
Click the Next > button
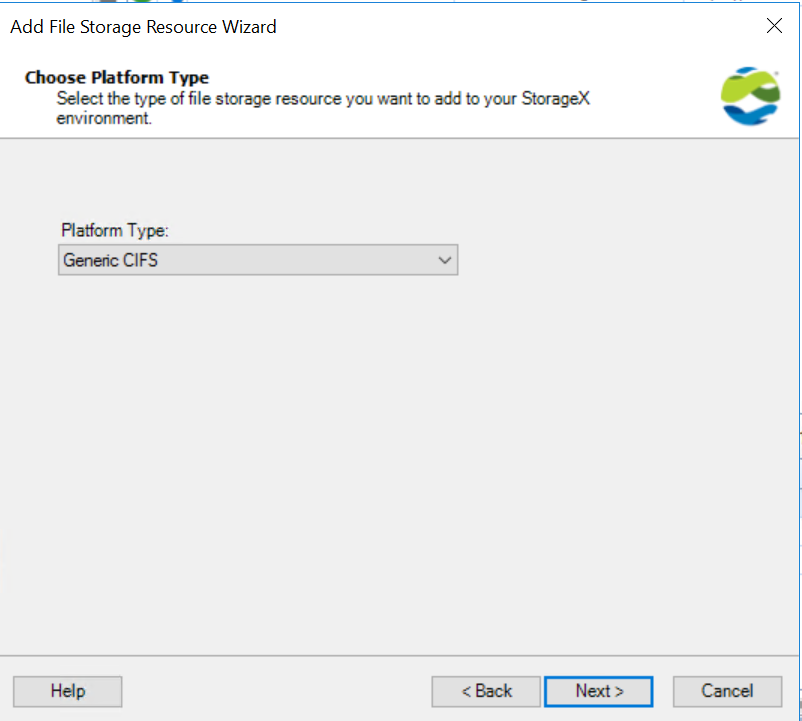(598, 691)
